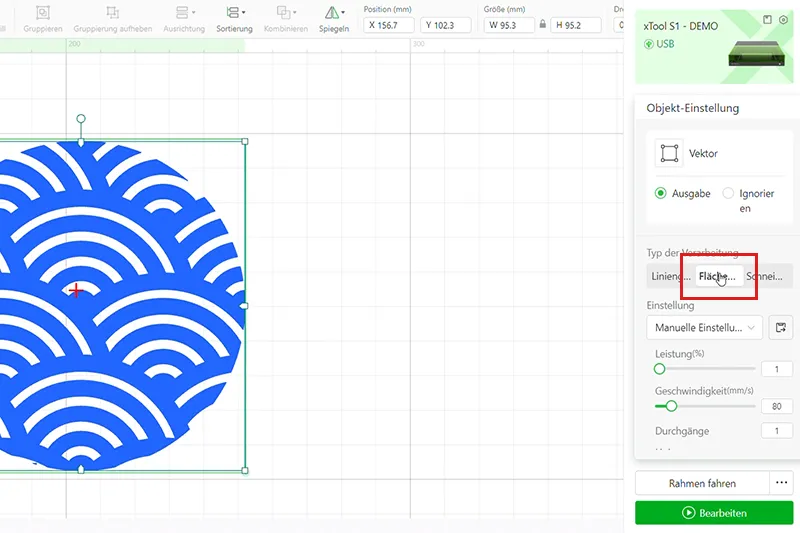Click the xTool S1 machine thumbnail
This screenshot has width=800, height=533.
click(x=757, y=53)
